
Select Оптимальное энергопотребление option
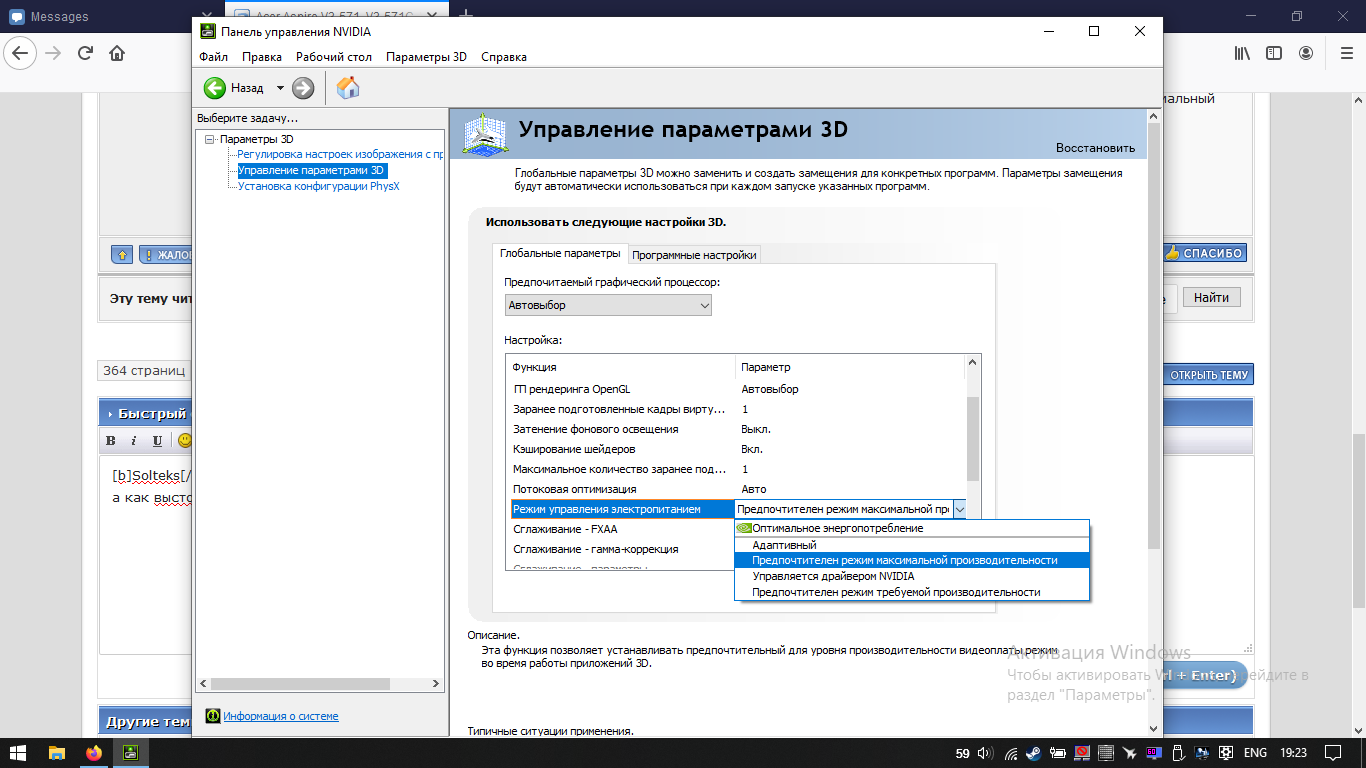click(x=912, y=528)
